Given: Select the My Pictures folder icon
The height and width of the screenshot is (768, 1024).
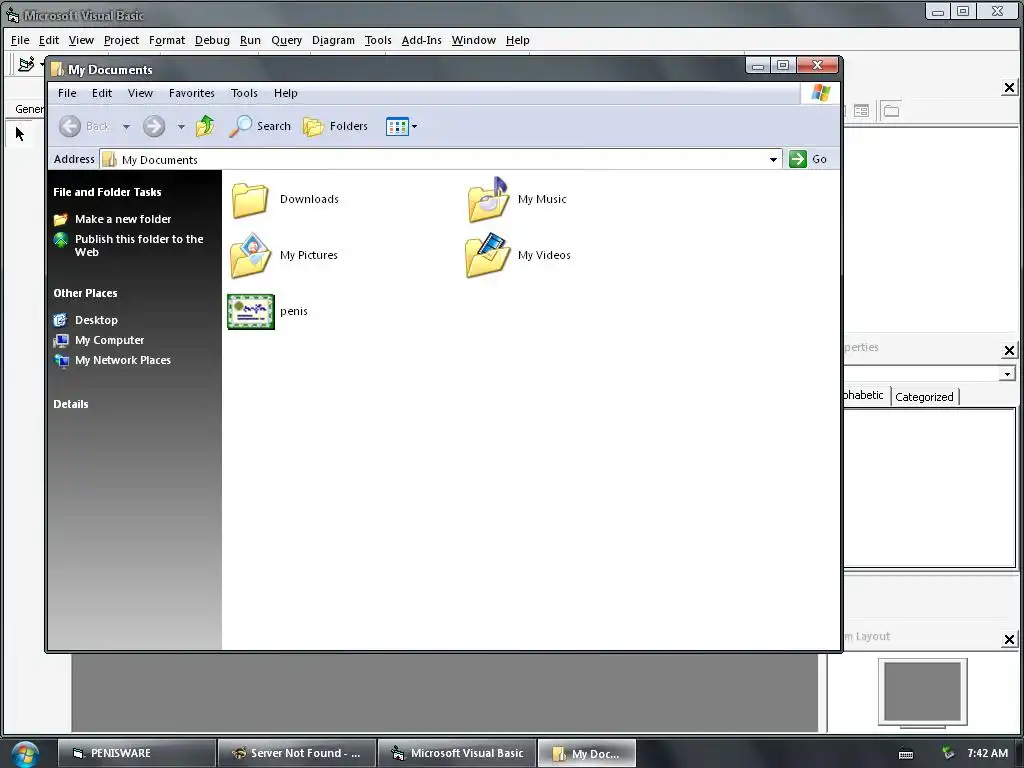Looking at the screenshot, I should tap(250, 255).
